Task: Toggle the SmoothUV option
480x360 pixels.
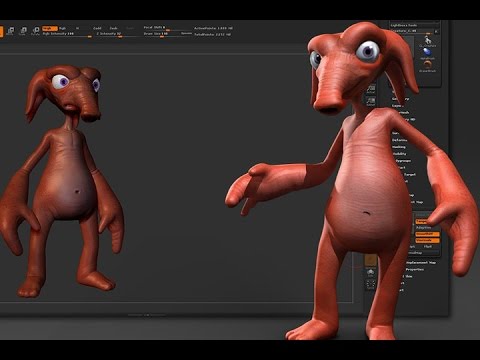Action: (427, 234)
